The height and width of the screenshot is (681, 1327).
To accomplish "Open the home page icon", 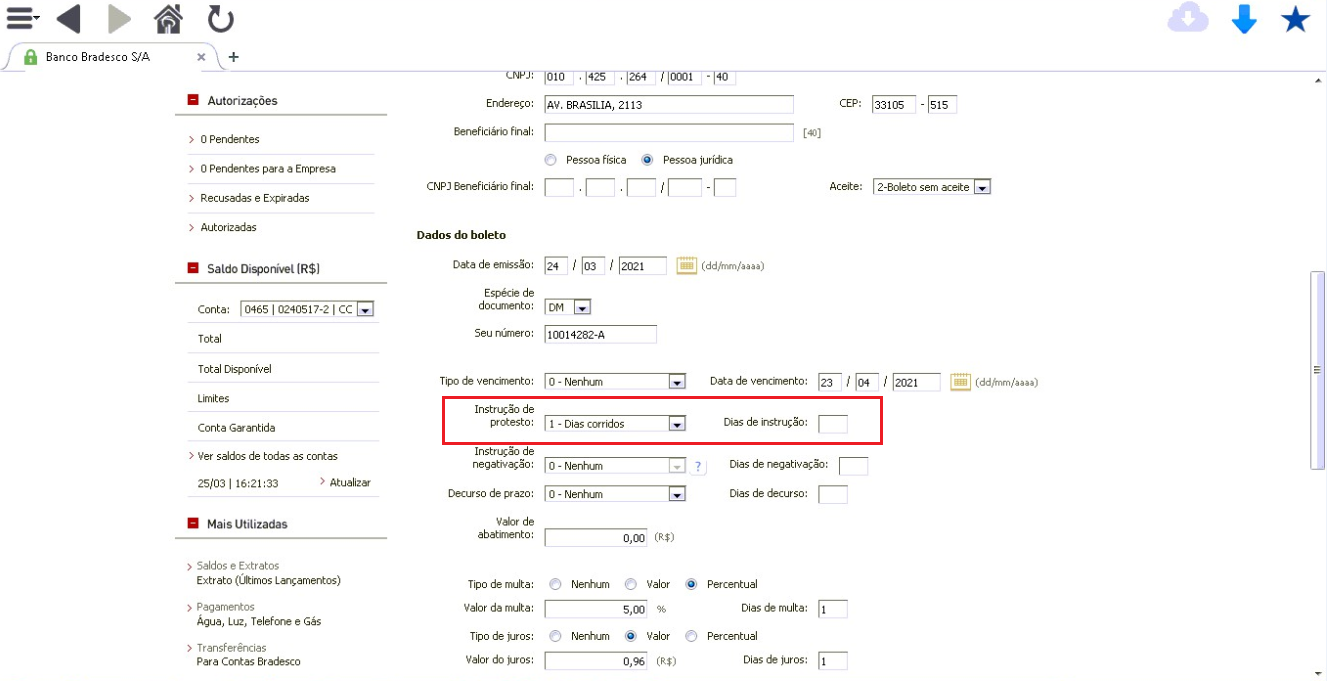I will coord(168,18).
